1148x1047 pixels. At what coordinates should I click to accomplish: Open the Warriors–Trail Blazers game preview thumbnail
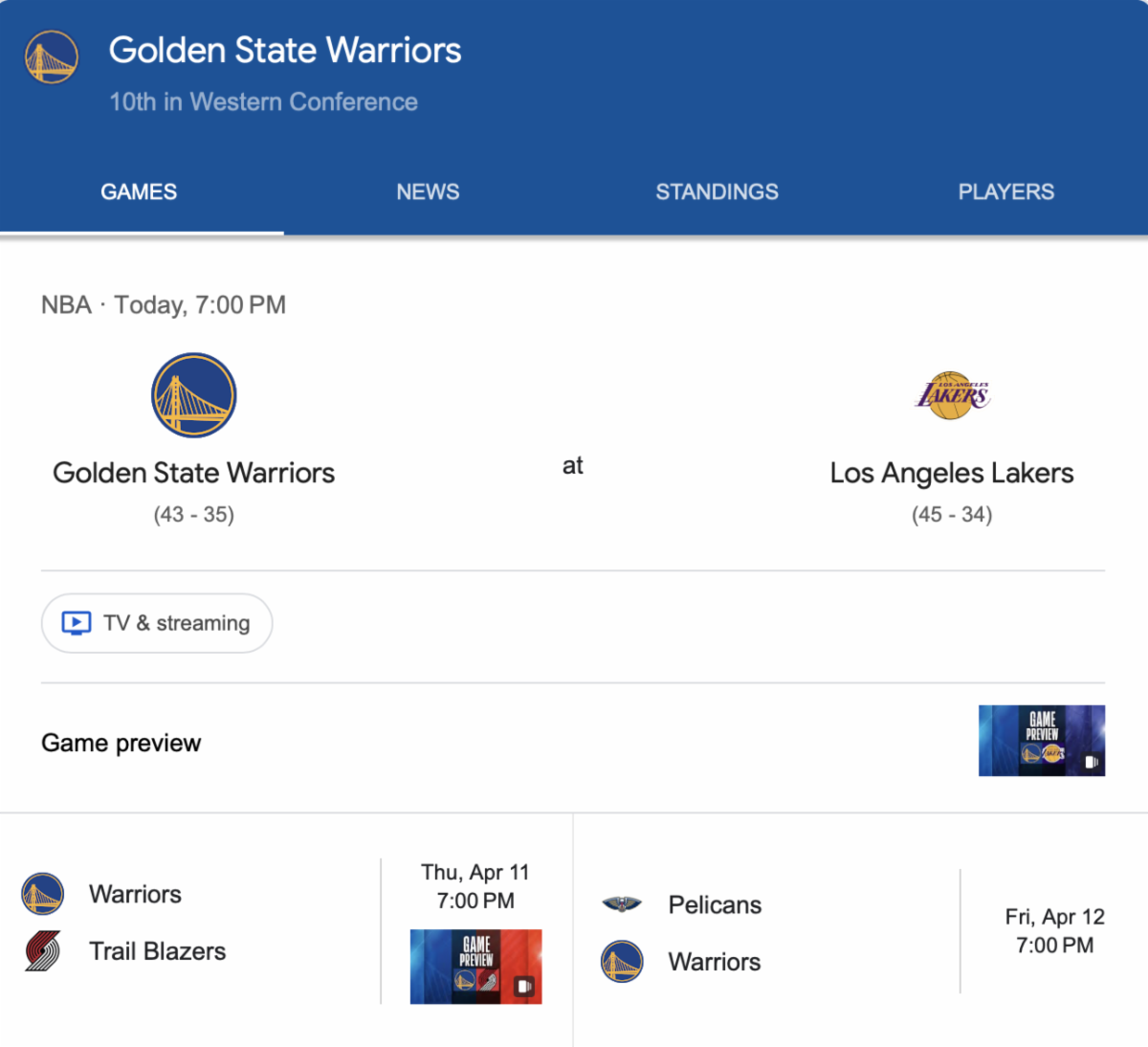coord(475,966)
